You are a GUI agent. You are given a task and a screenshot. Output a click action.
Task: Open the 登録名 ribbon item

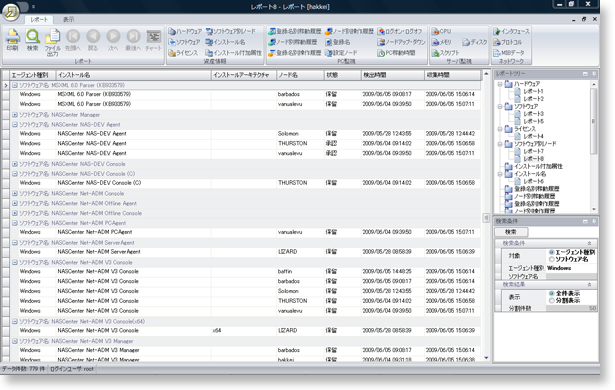tap(338, 42)
